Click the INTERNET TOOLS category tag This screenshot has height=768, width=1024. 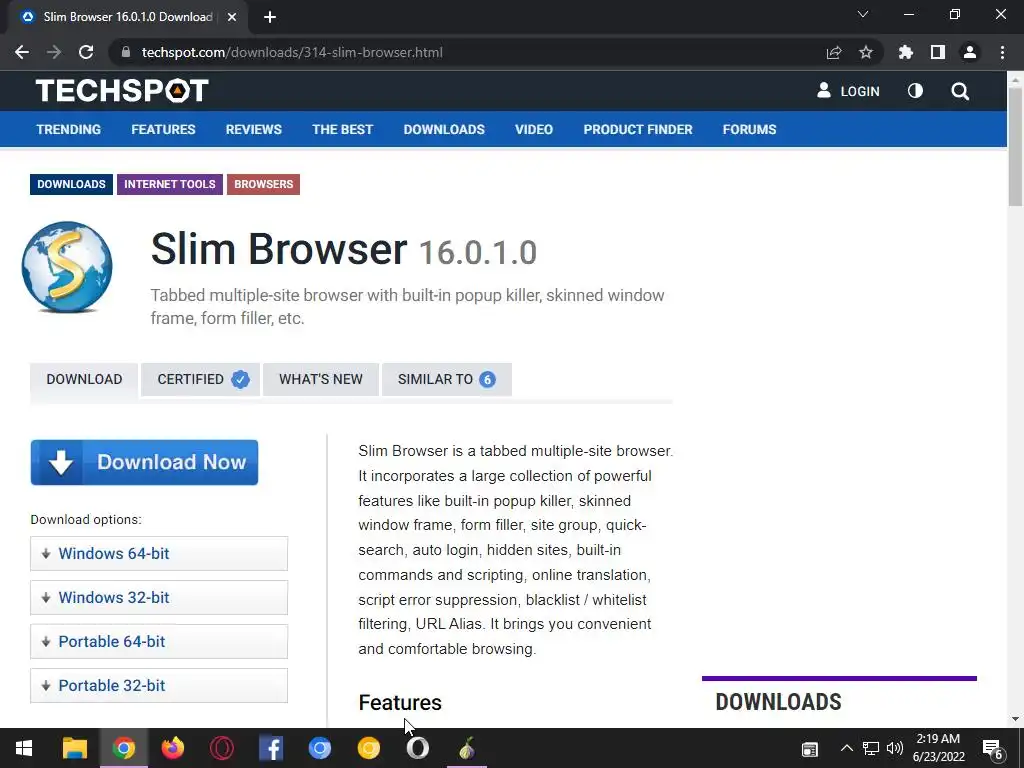click(x=170, y=184)
